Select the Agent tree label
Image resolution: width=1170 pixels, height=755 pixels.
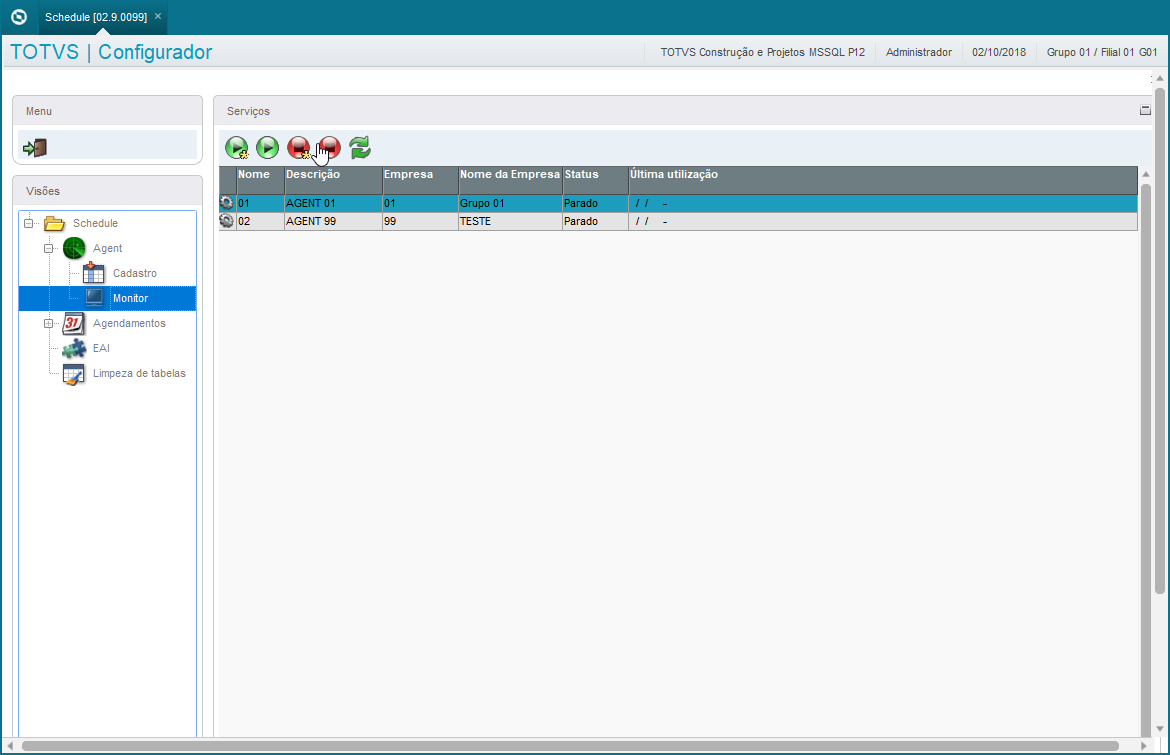click(107, 248)
